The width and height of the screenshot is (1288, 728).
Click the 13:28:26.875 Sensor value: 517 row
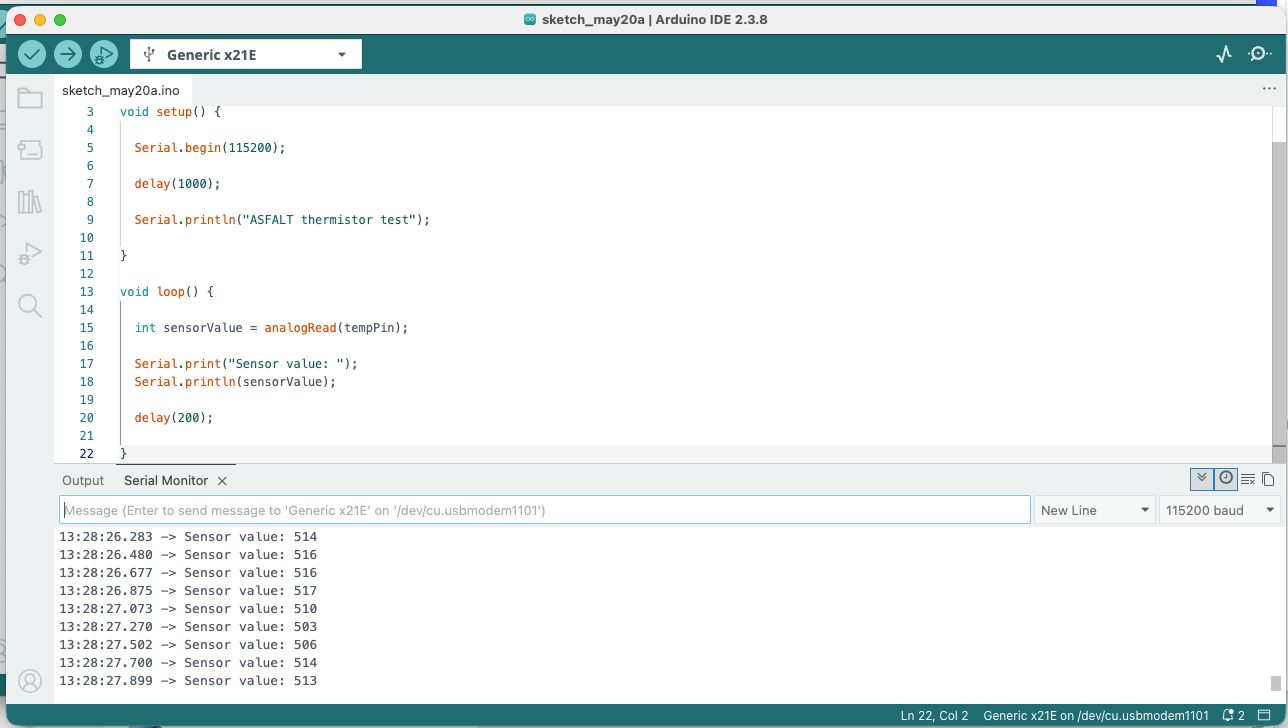(188, 591)
